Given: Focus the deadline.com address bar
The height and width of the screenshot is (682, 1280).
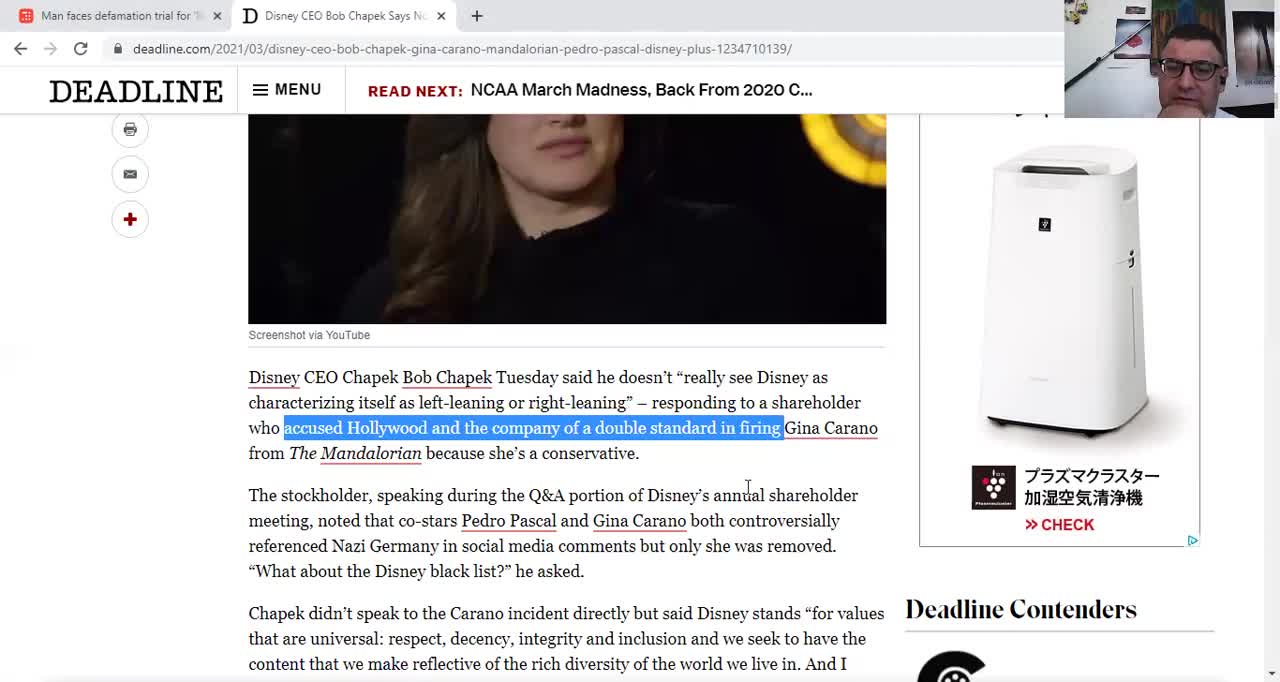Looking at the screenshot, I should 462,49.
